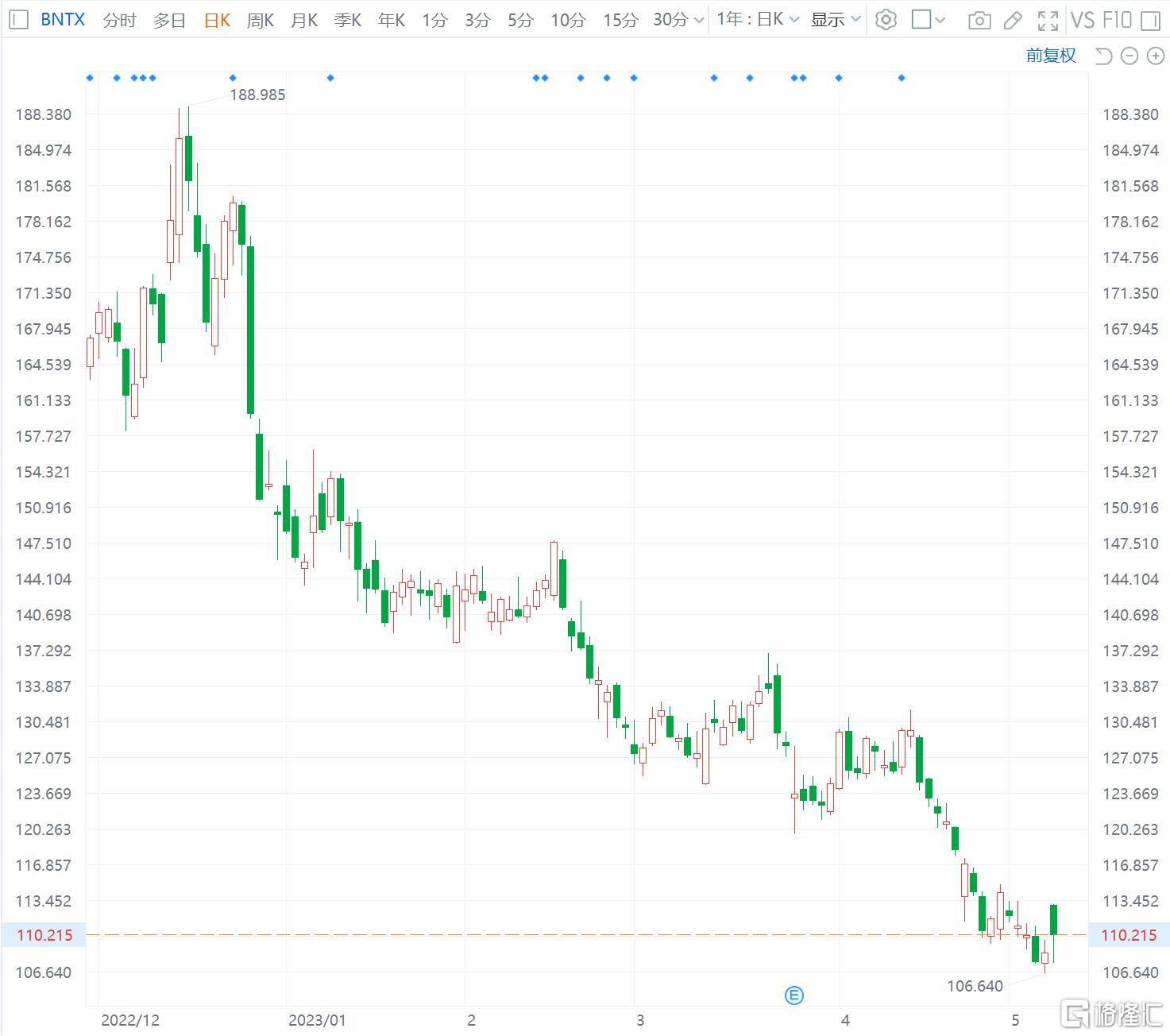Click the red 110.215 price tag on left axis
1170x1036 pixels.
[44, 935]
